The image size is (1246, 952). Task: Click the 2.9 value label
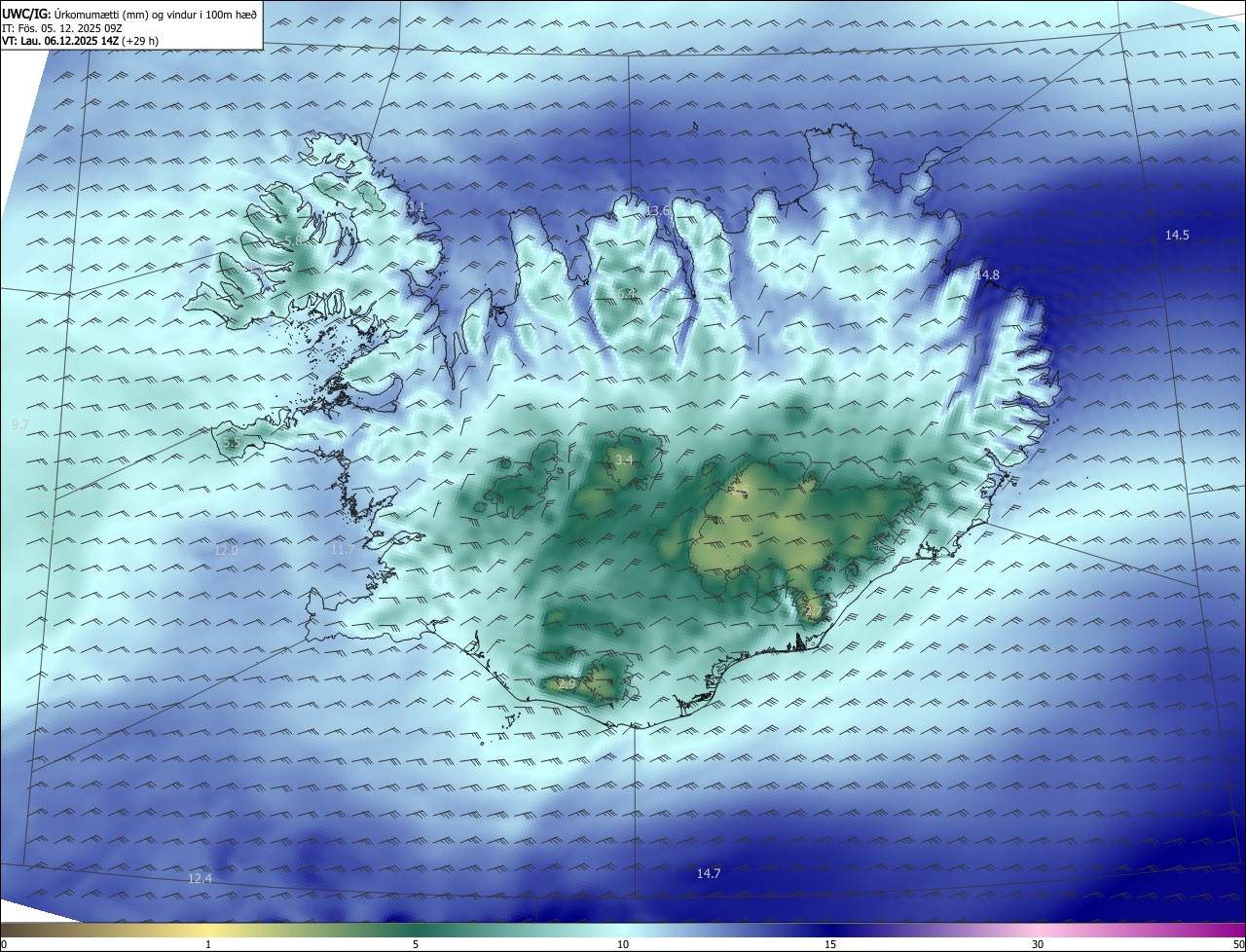(x=567, y=684)
